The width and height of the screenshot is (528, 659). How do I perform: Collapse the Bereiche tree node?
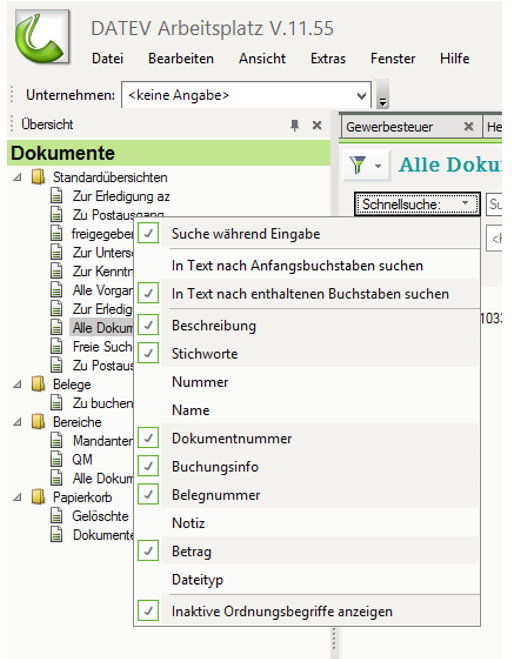(x=17, y=422)
